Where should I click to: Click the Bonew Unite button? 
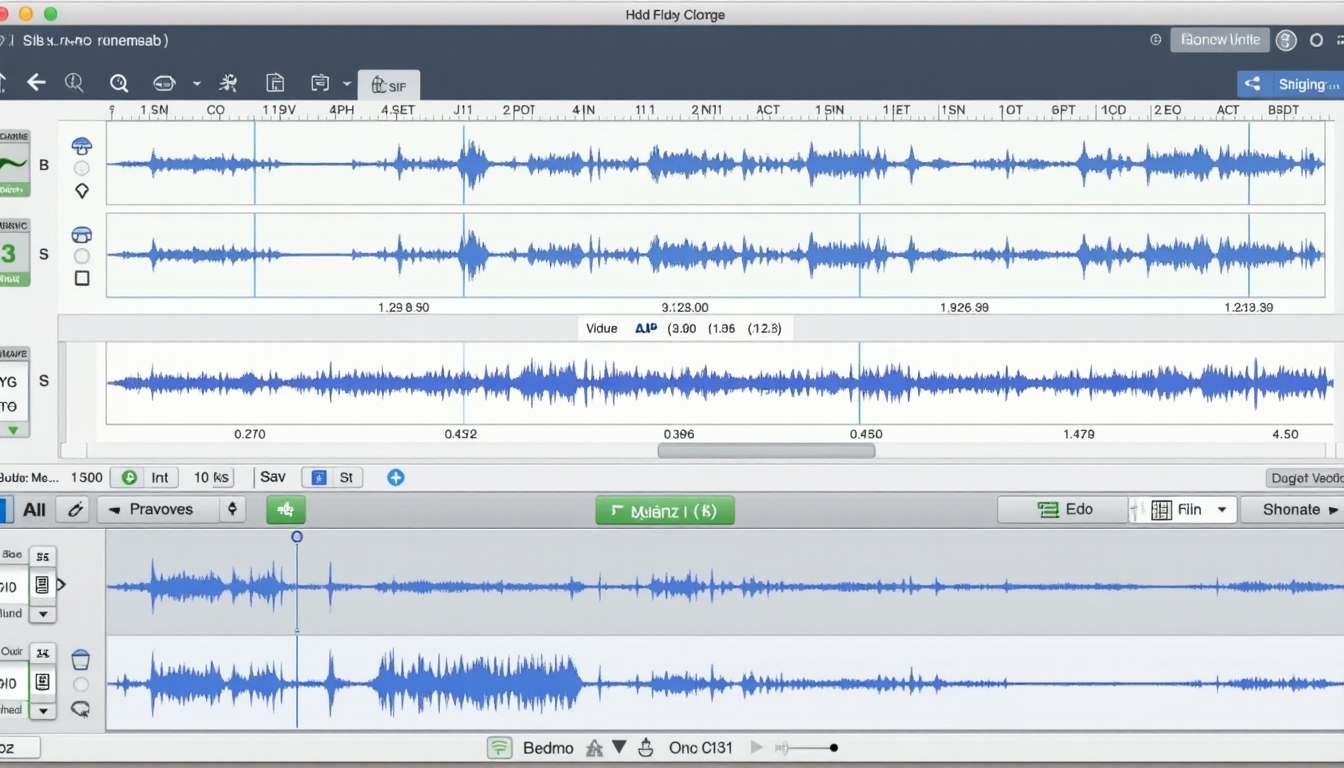tap(1220, 40)
